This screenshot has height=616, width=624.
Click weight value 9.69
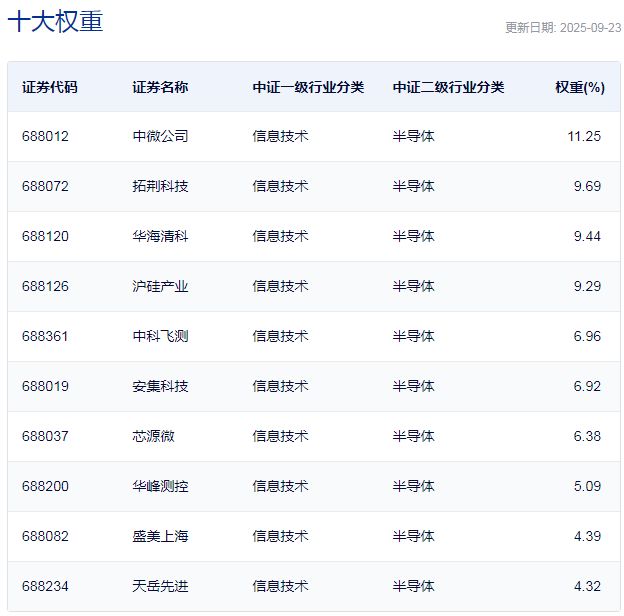(x=587, y=186)
